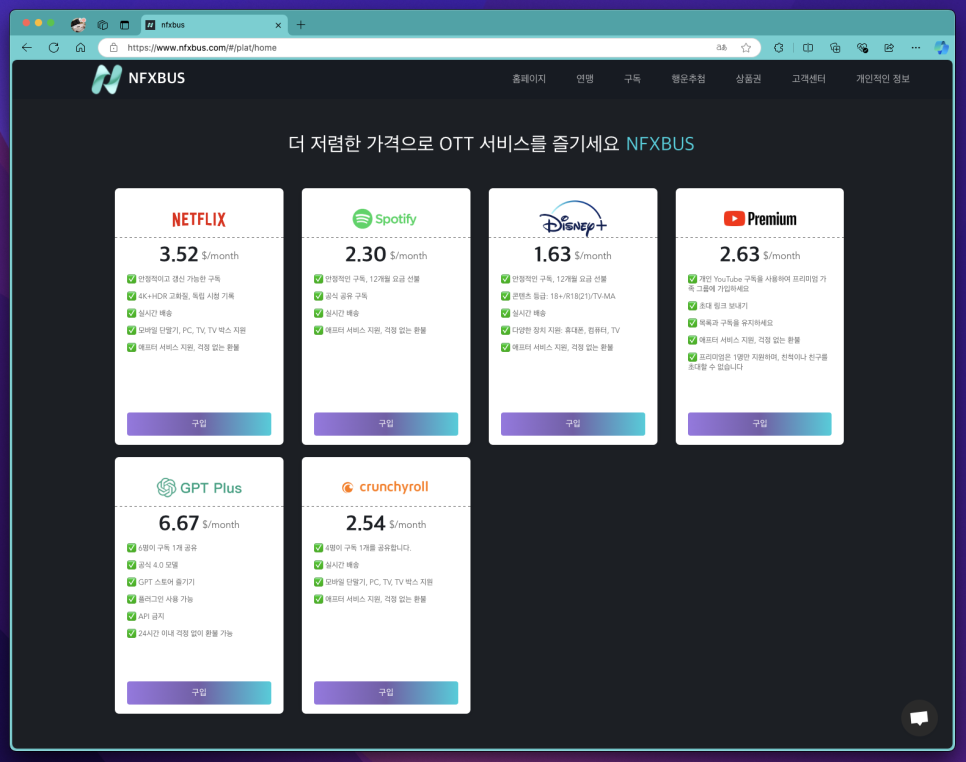Viewport: 966px width, 762px height.
Task: Open browser extensions puzzle icon
Action: click(x=779, y=47)
